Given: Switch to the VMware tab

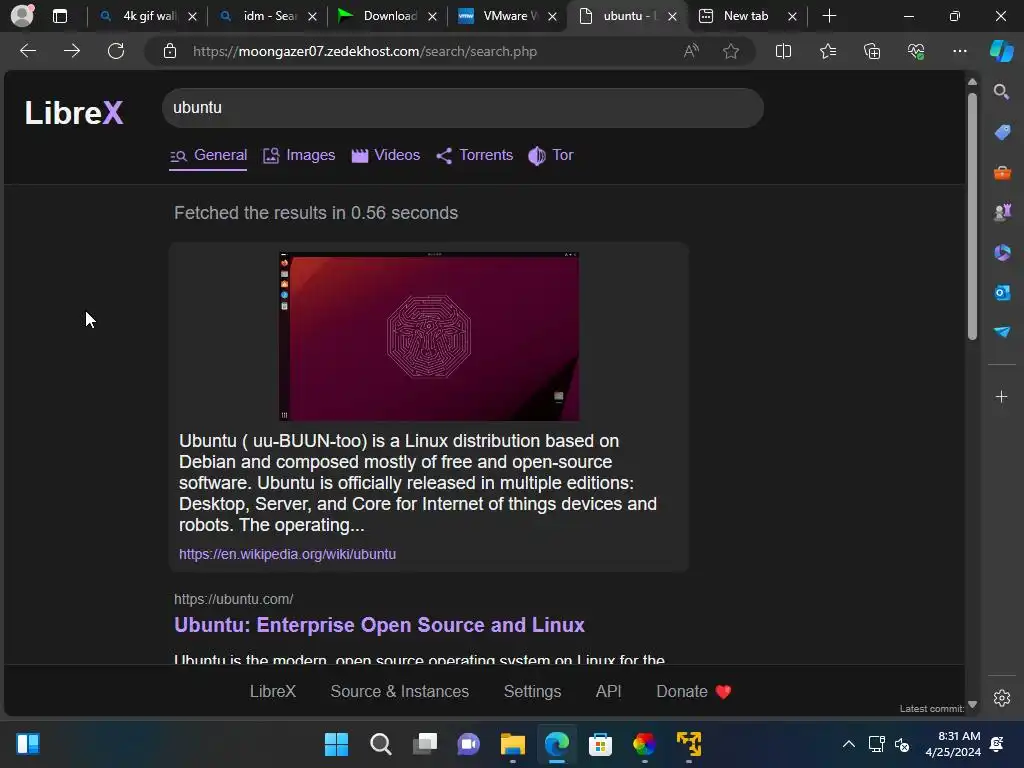Looking at the screenshot, I should click(x=508, y=16).
